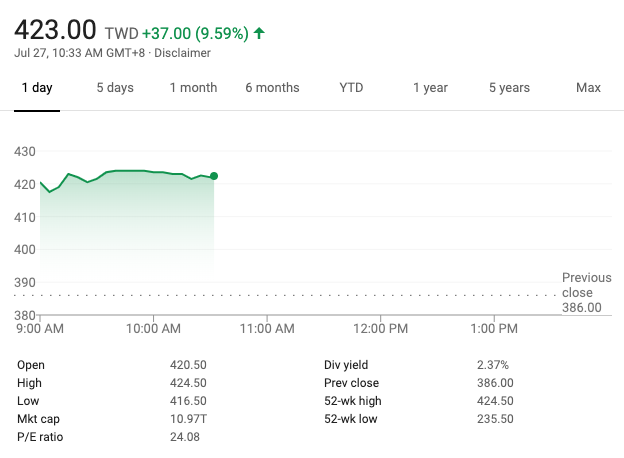Click the 423.00 stock price
The width and height of the screenshot is (624, 458).
coord(55,30)
